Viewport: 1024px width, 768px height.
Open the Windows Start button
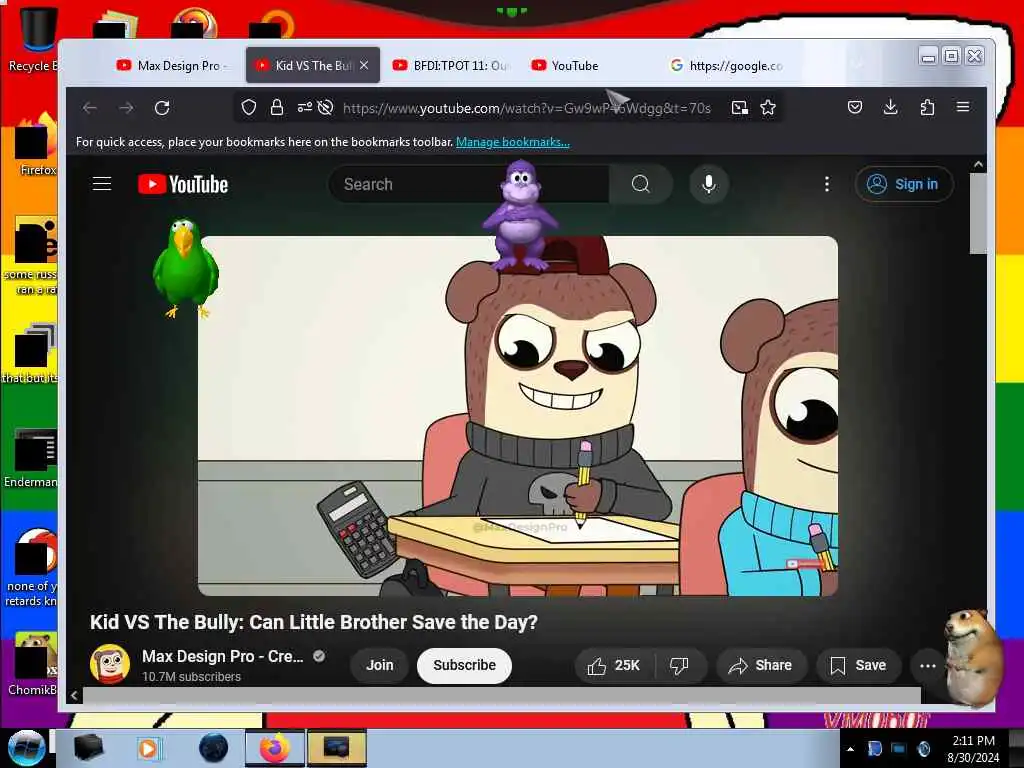tap(26, 748)
